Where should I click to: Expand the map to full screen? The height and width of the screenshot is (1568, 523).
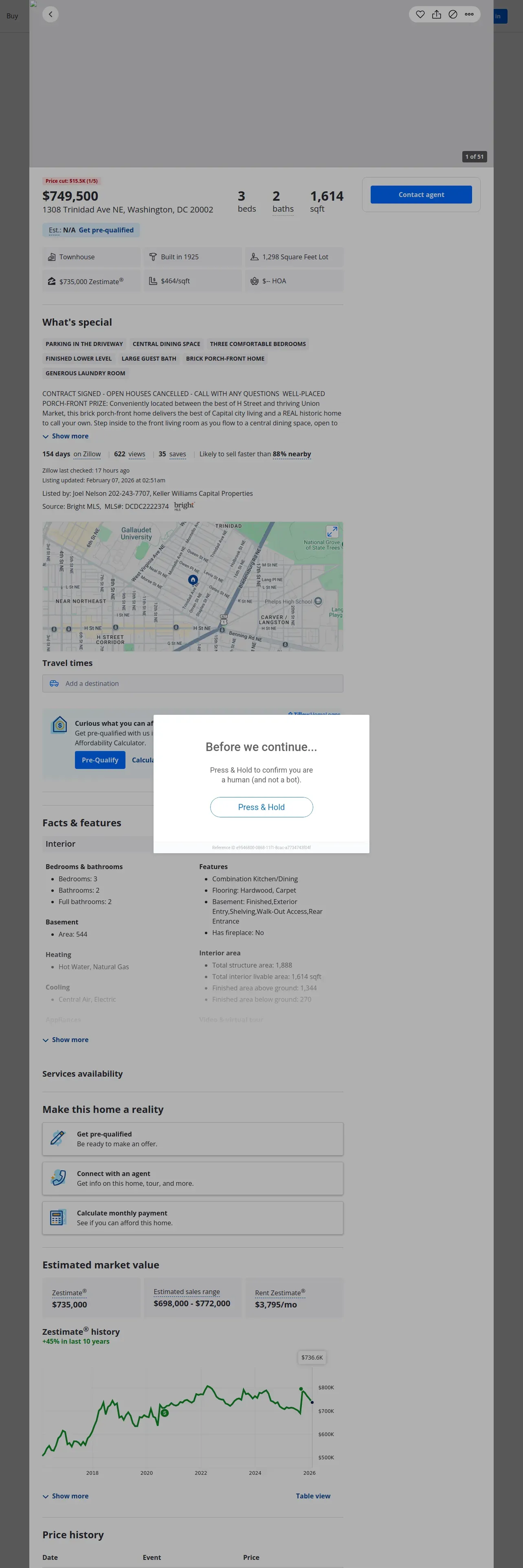332,531
